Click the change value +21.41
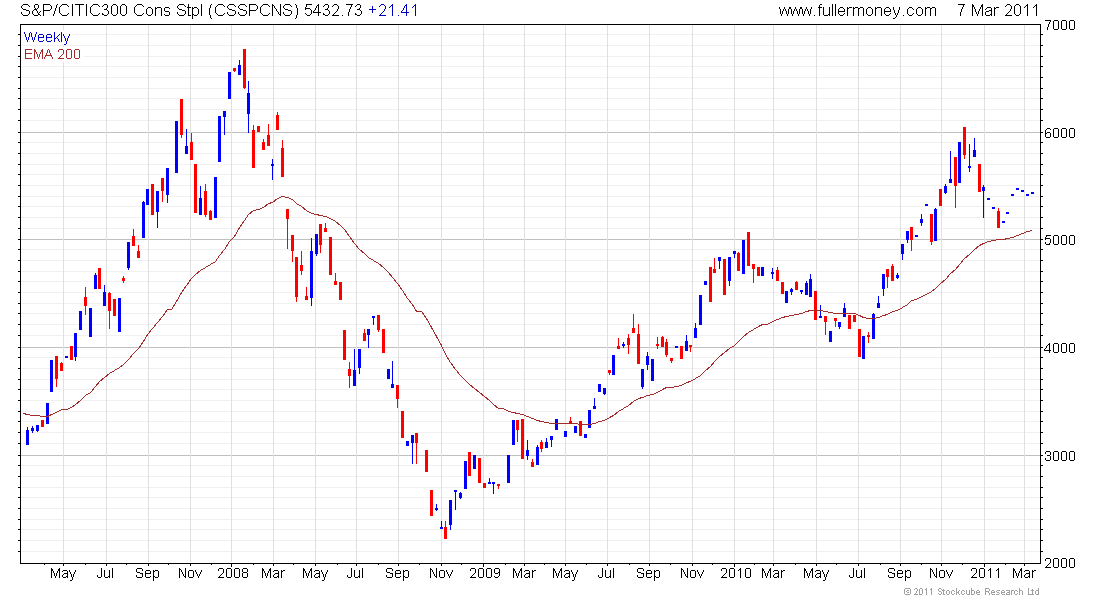Viewport: 1100px width, 600px height. [x=393, y=11]
